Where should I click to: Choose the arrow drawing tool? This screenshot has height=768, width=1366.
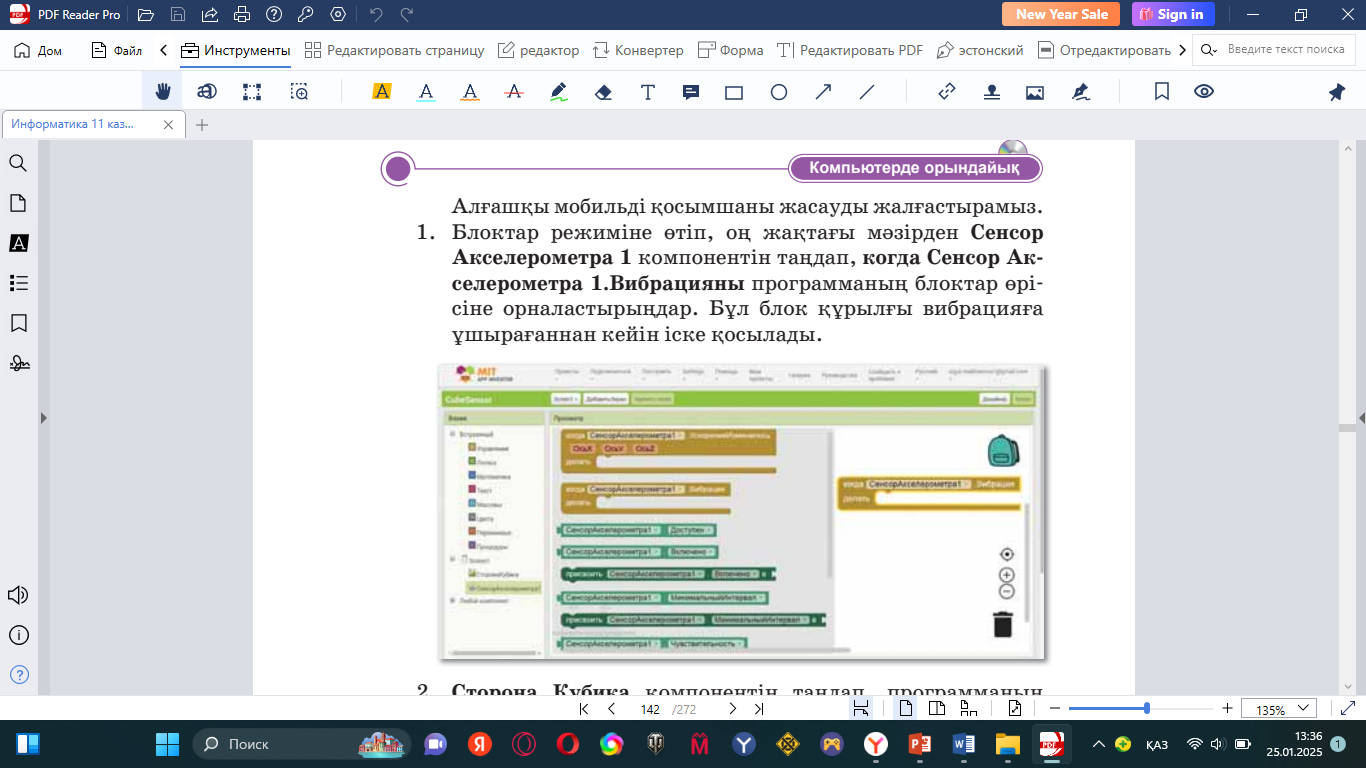(823, 92)
